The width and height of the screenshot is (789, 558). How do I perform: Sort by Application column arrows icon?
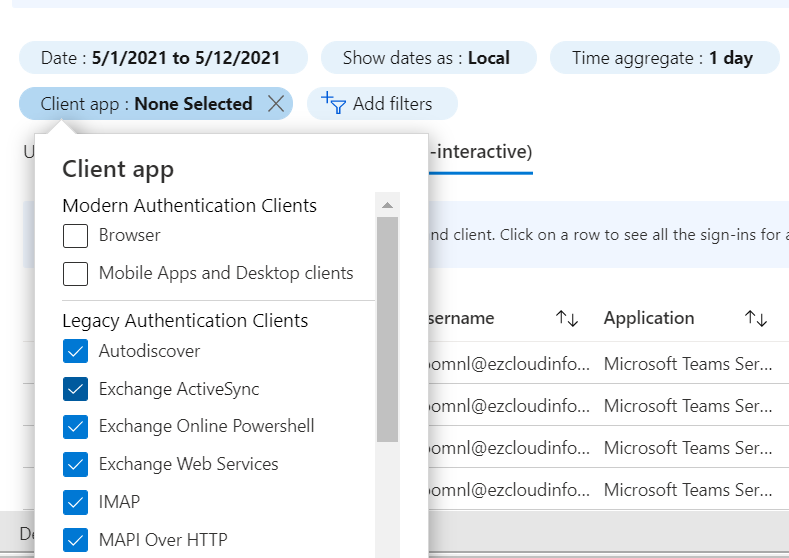tap(756, 319)
